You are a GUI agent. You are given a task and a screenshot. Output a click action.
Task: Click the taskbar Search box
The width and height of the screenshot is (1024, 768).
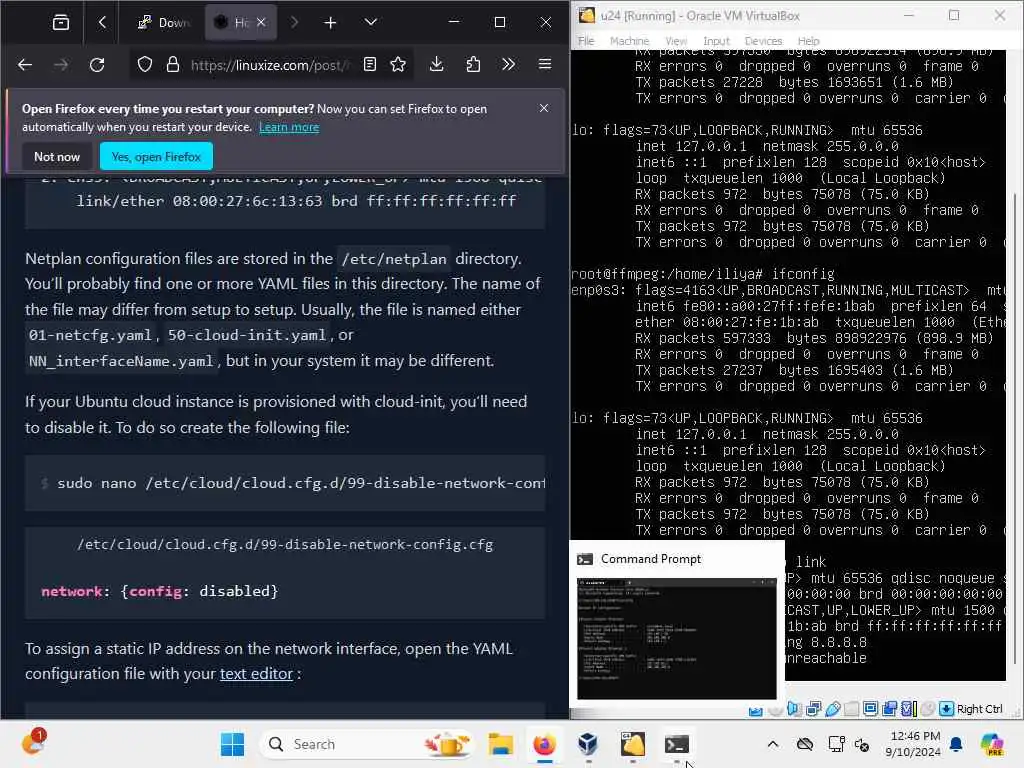pyautogui.click(x=368, y=744)
